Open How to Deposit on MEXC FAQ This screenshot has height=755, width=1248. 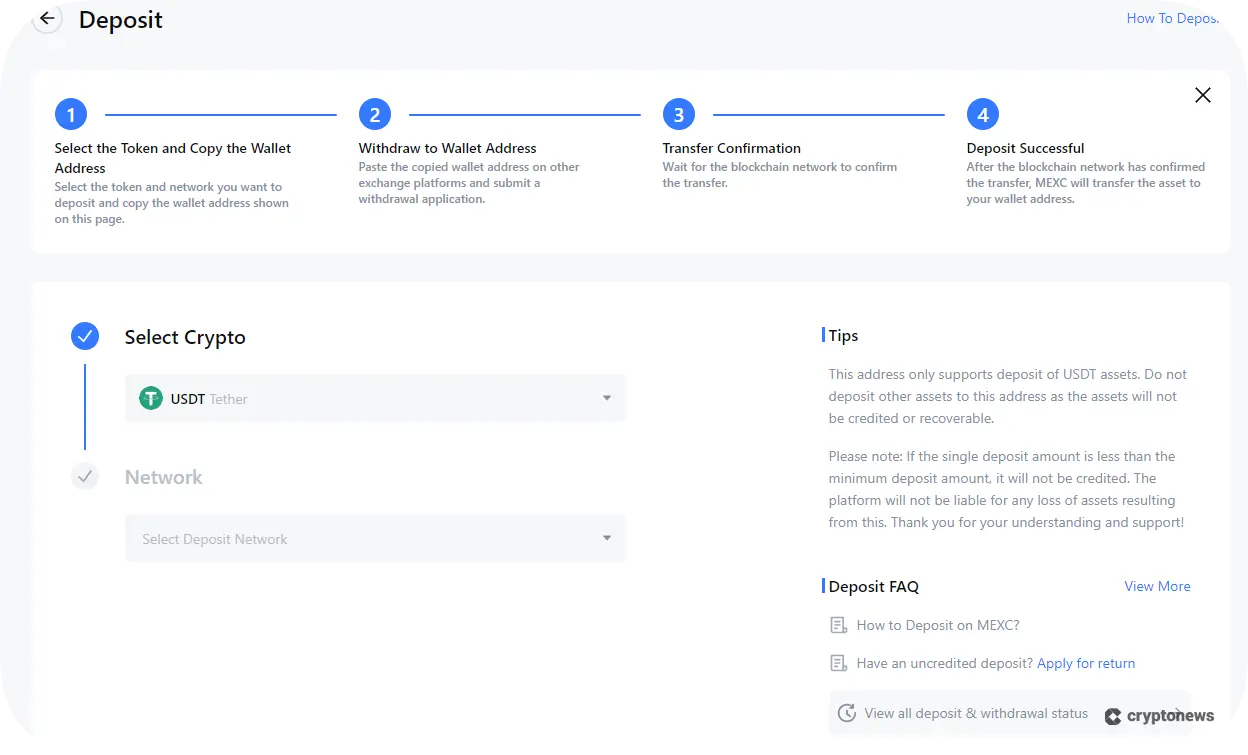pyautogui.click(x=938, y=625)
